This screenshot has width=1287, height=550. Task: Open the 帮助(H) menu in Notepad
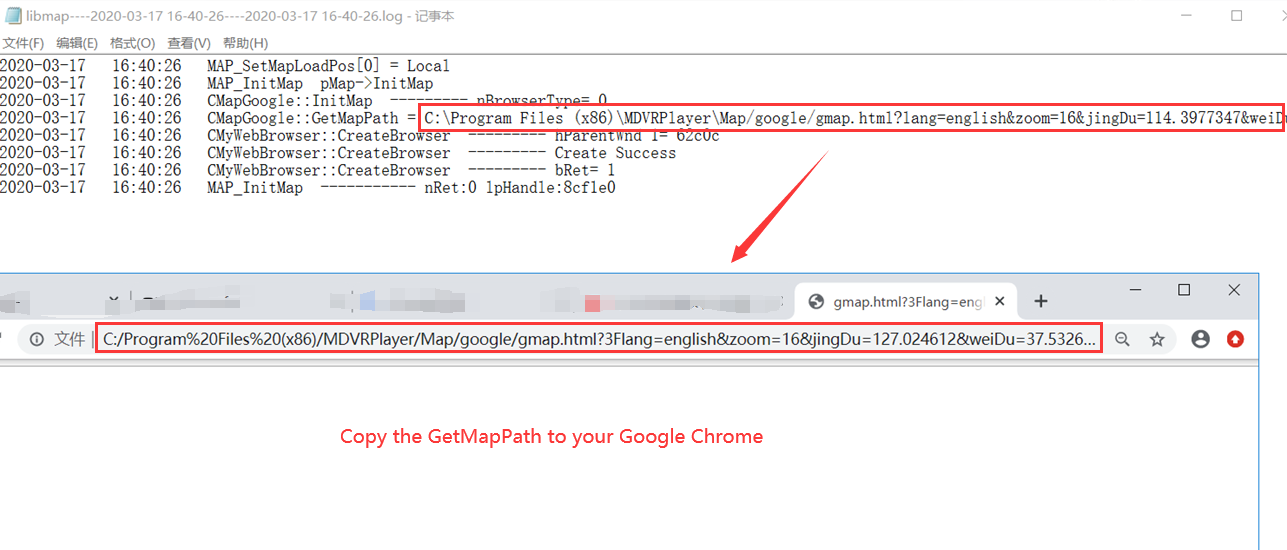[x=245, y=43]
